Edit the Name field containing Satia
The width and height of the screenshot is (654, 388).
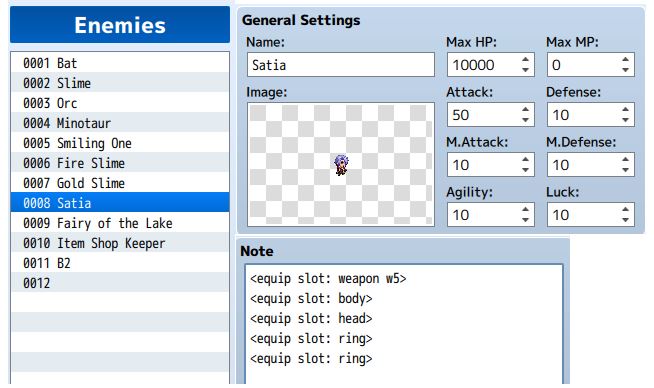pyautogui.click(x=341, y=65)
